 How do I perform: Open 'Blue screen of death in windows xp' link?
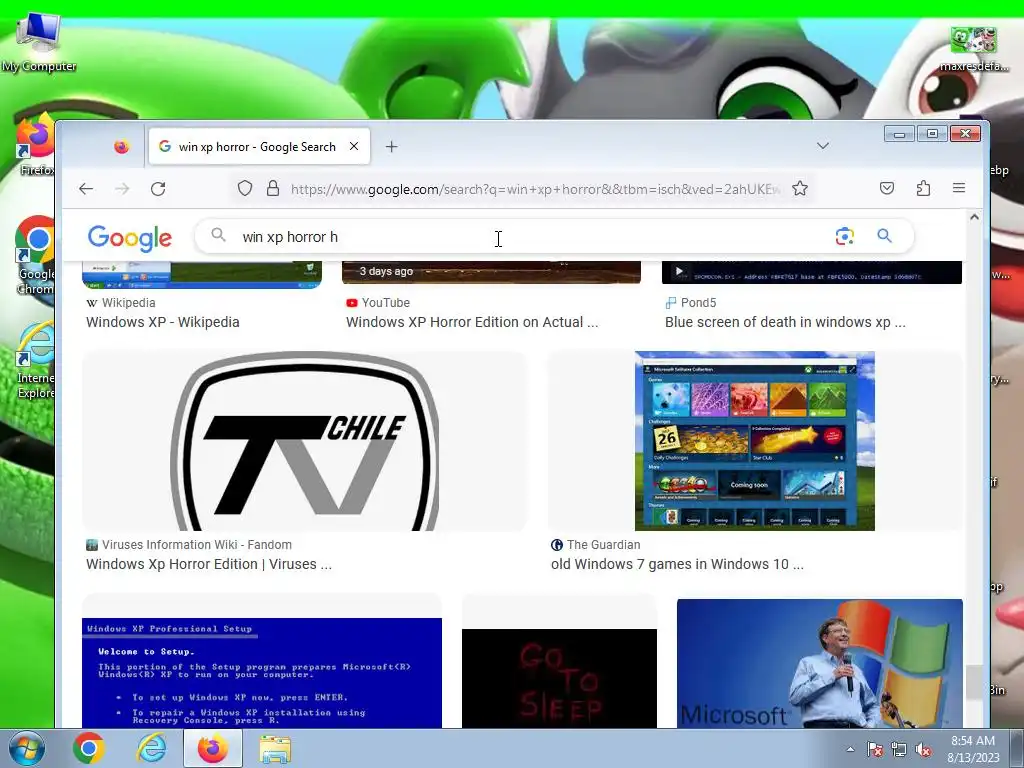785,322
